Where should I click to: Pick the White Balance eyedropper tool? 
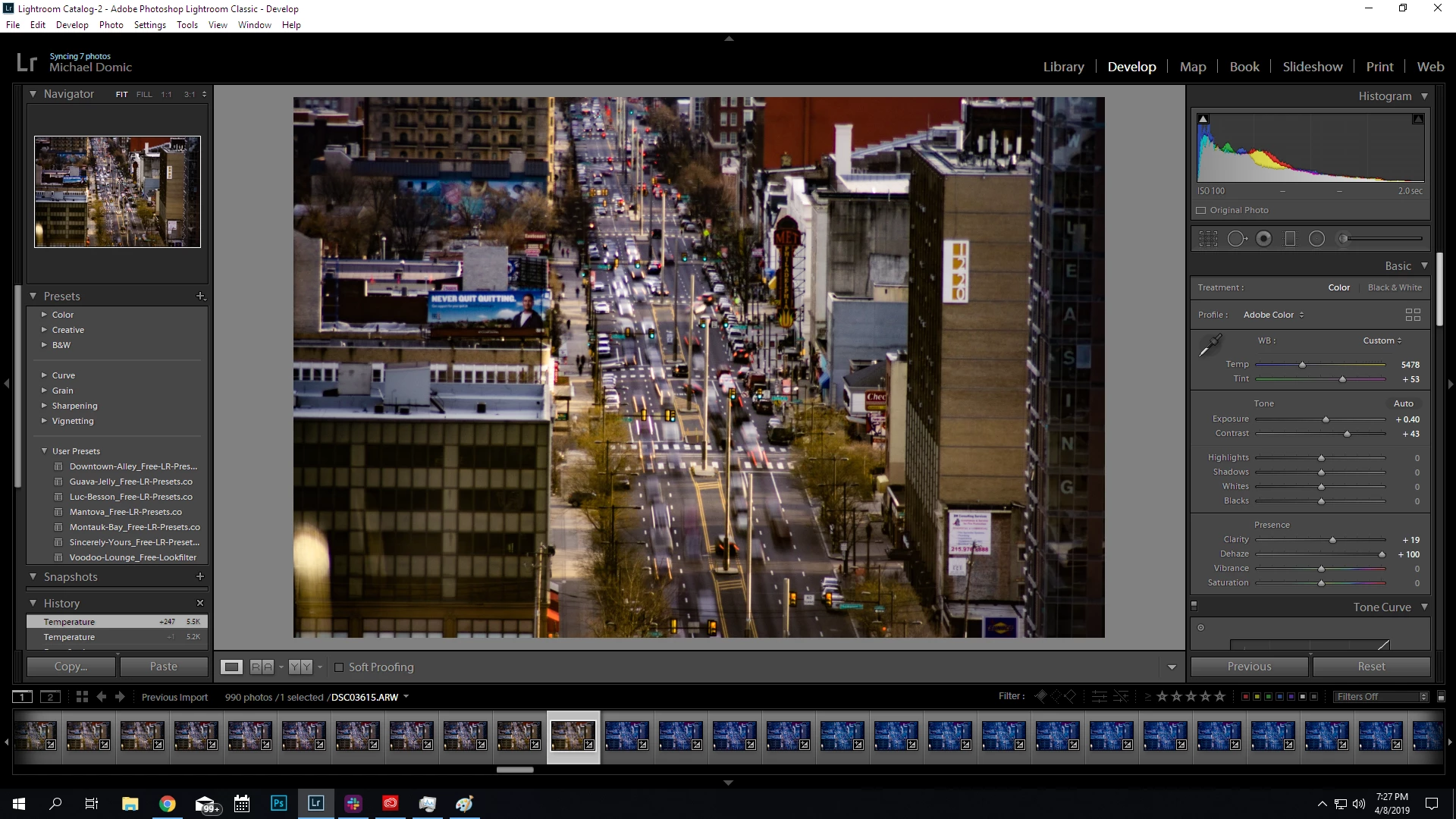pos(1210,345)
